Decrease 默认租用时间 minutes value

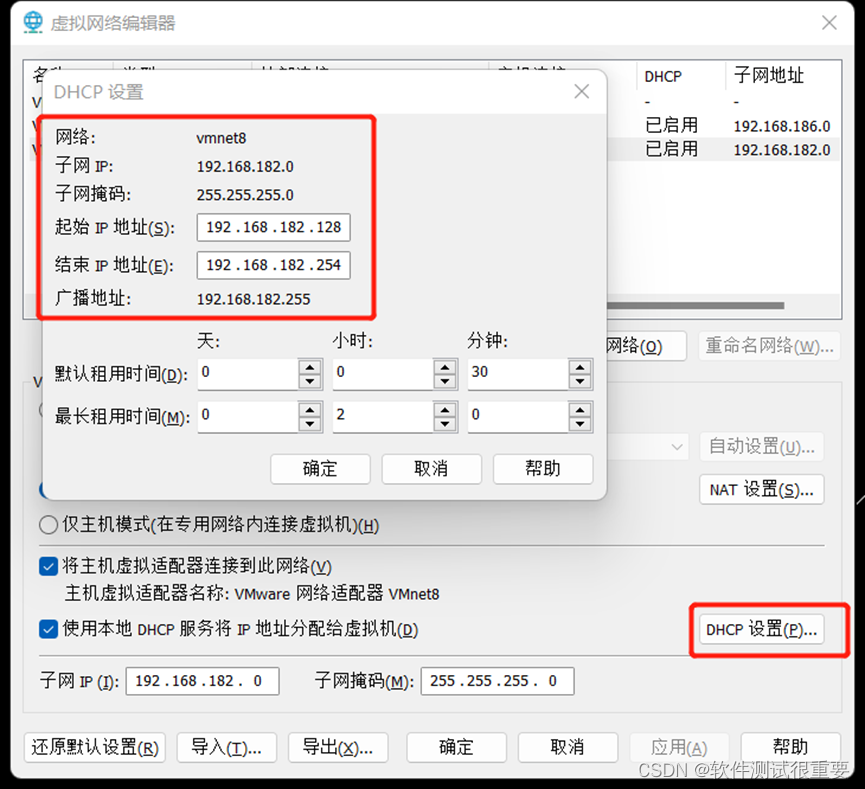[580, 381]
